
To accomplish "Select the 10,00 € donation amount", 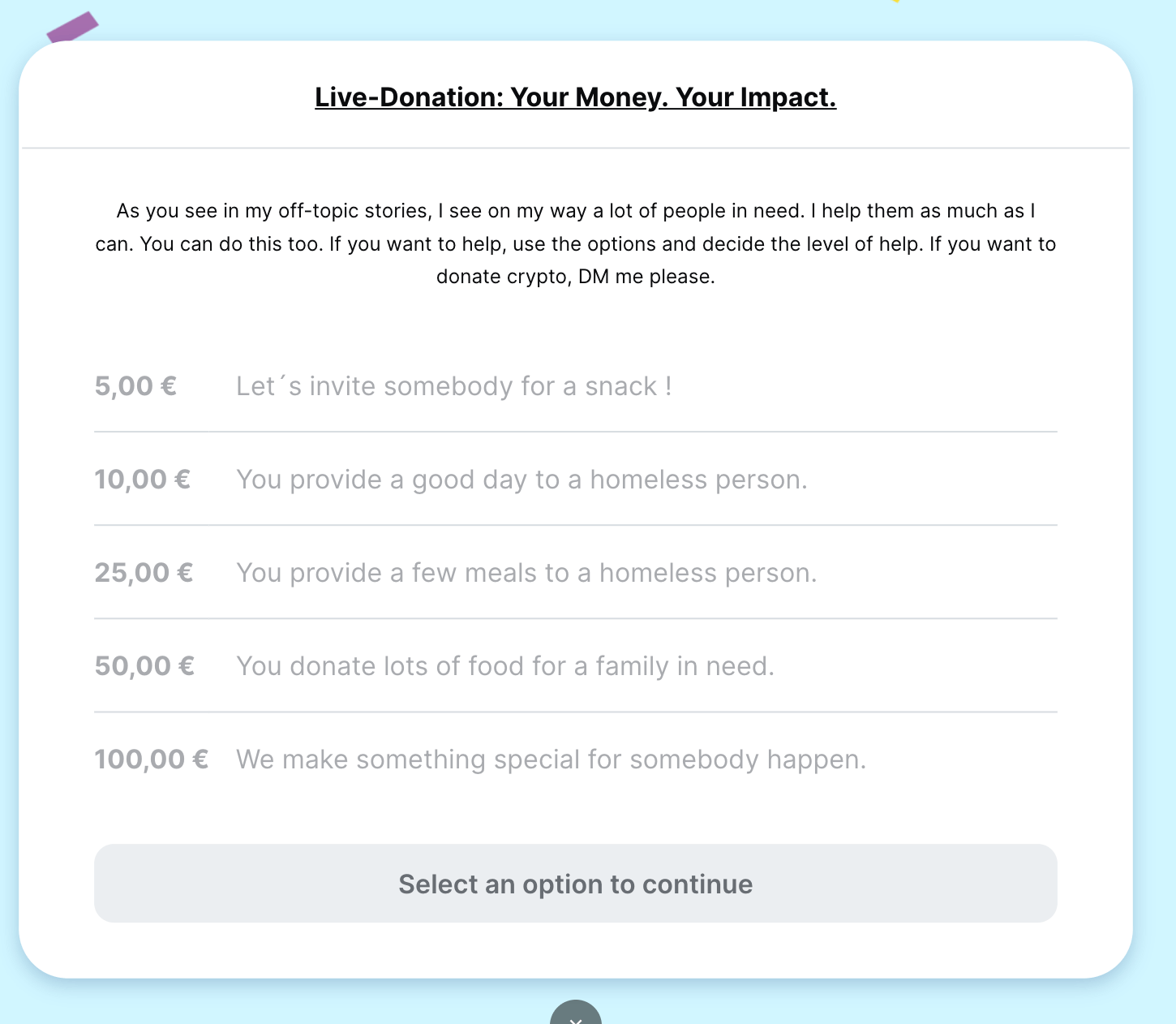I will (x=143, y=479).
